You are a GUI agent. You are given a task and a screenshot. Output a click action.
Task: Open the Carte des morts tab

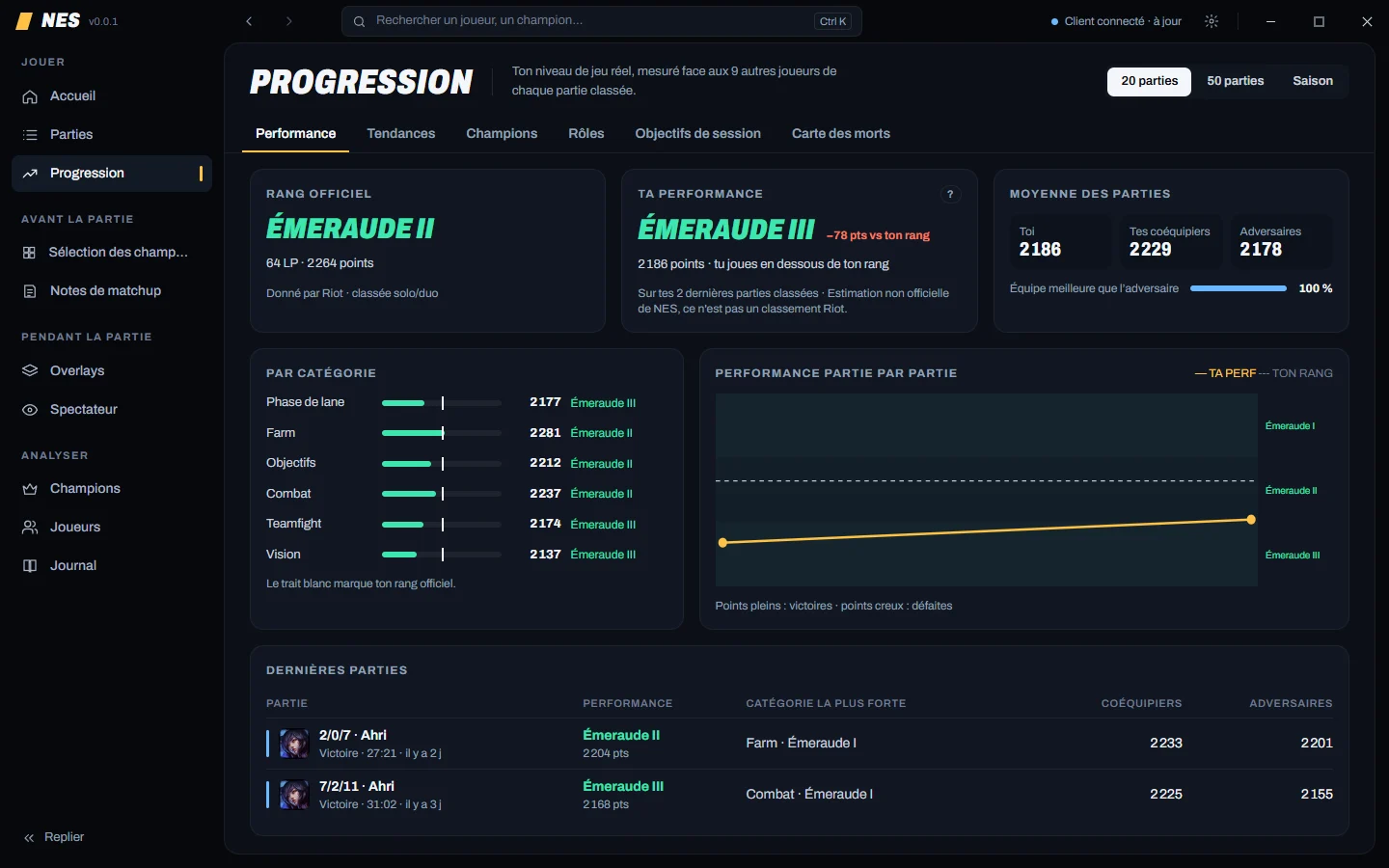(x=840, y=134)
